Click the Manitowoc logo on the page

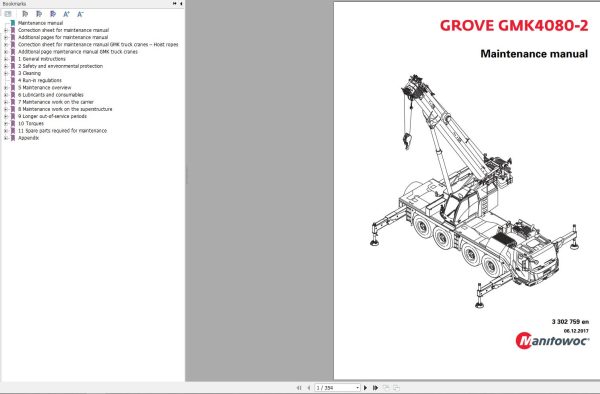[552, 340]
